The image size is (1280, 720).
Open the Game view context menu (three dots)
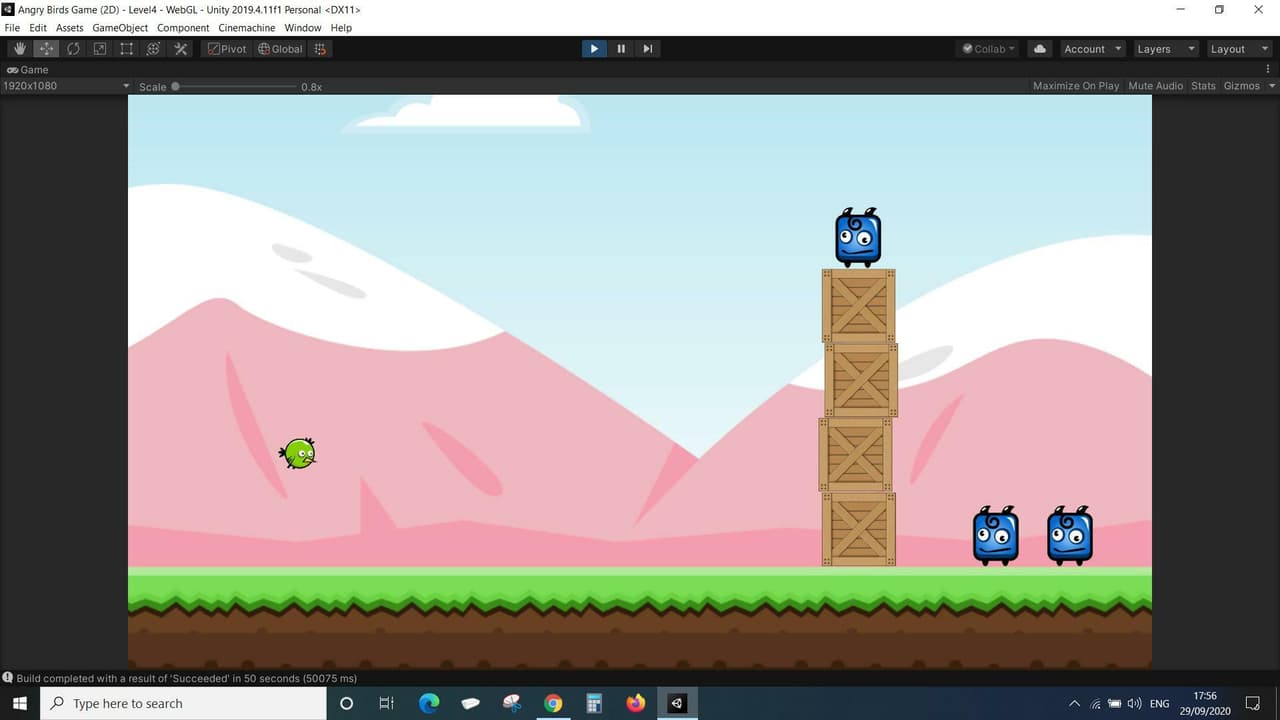tap(1268, 70)
